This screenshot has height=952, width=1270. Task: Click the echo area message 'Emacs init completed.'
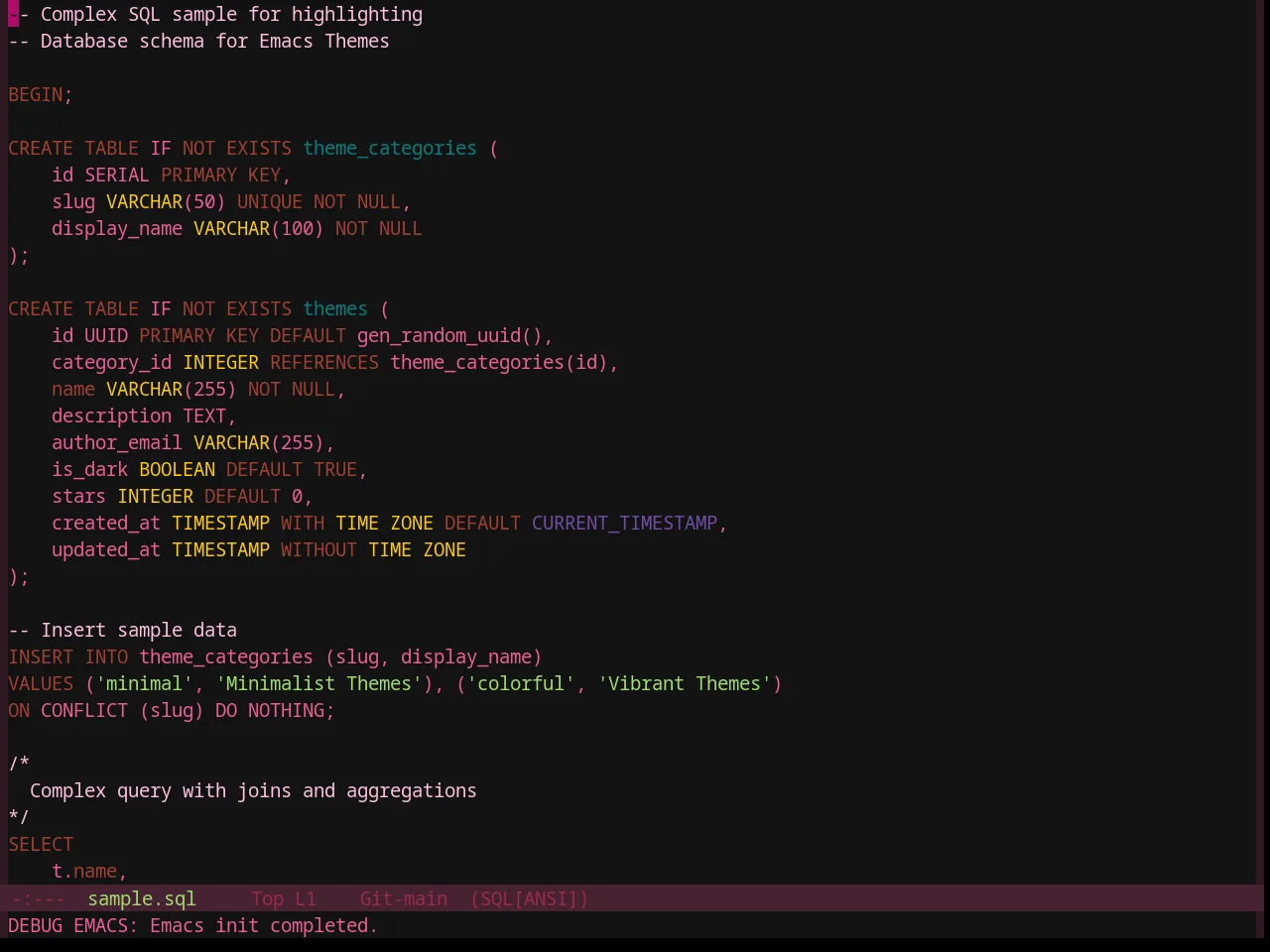(264, 925)
